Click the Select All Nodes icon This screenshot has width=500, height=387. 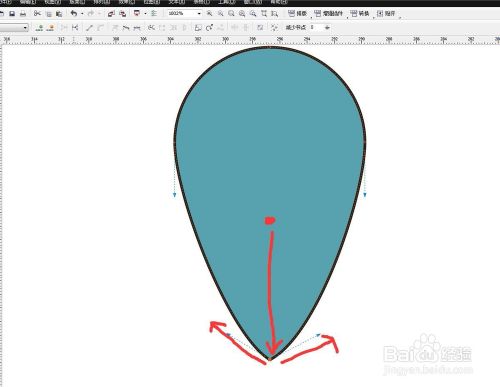coord(274,28)
